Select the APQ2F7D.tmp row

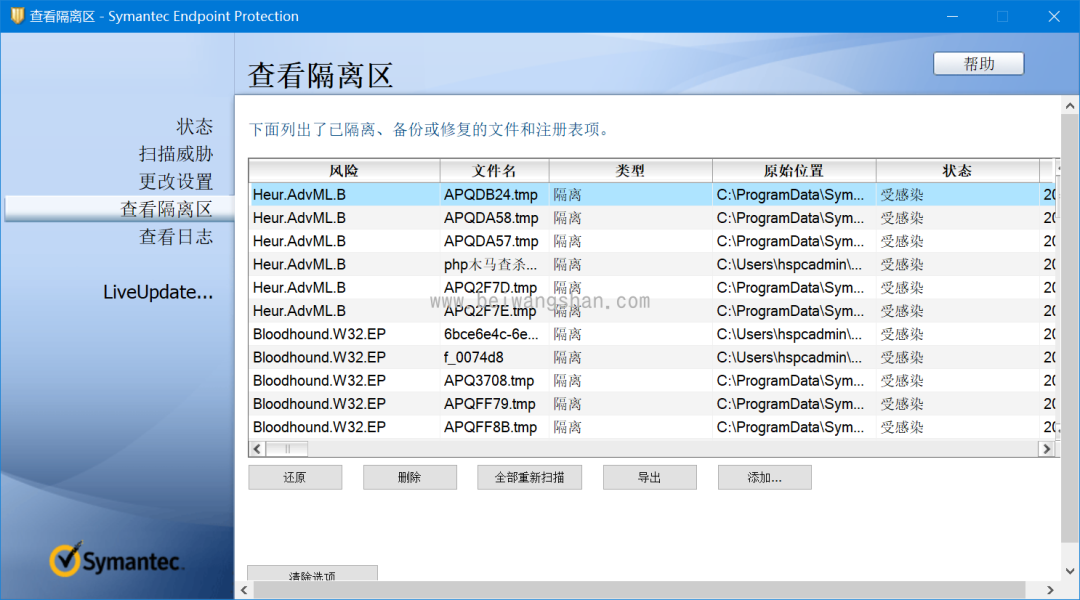coord(651,288)
